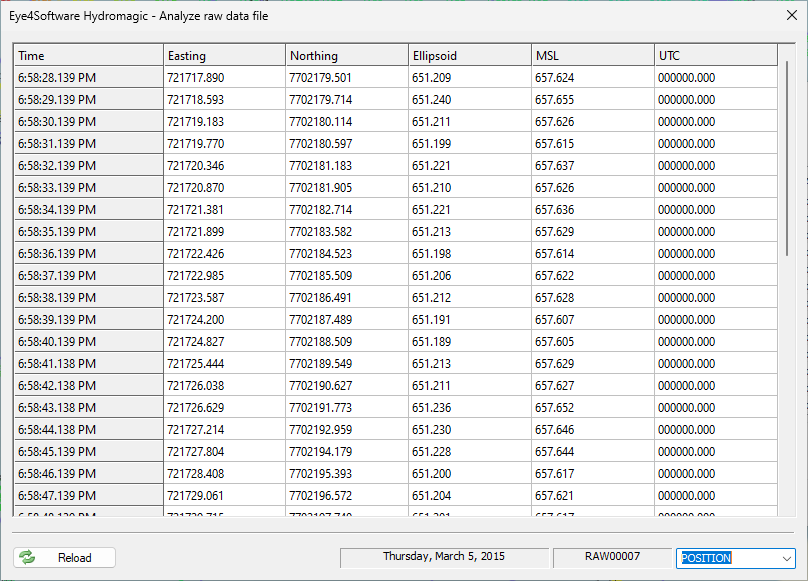The image size is (808, 581).
Task: Click MSL cell 657.655
Action: (593, 99)
